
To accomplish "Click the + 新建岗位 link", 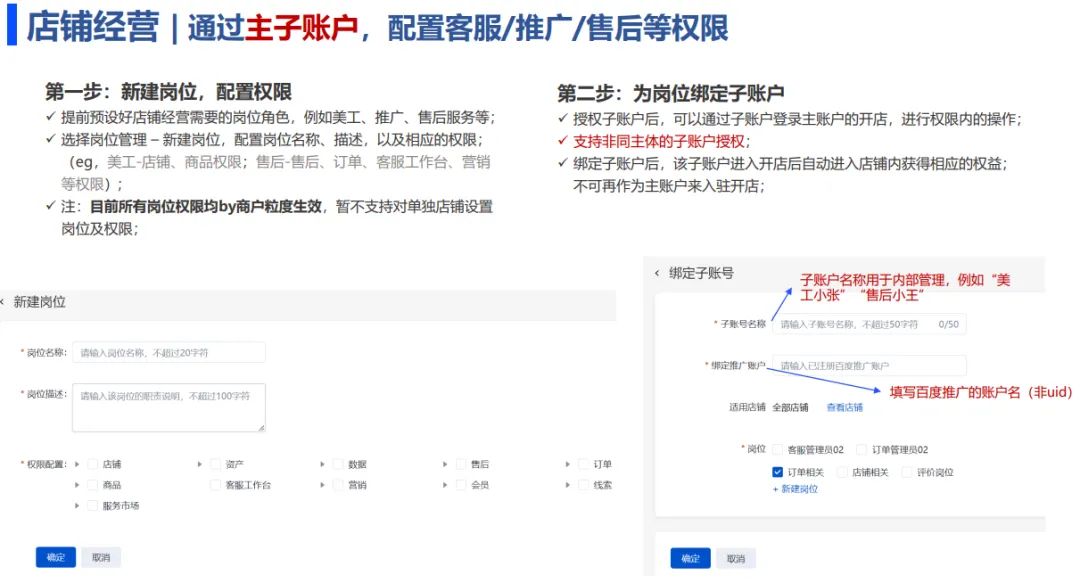I will (795, 489).
